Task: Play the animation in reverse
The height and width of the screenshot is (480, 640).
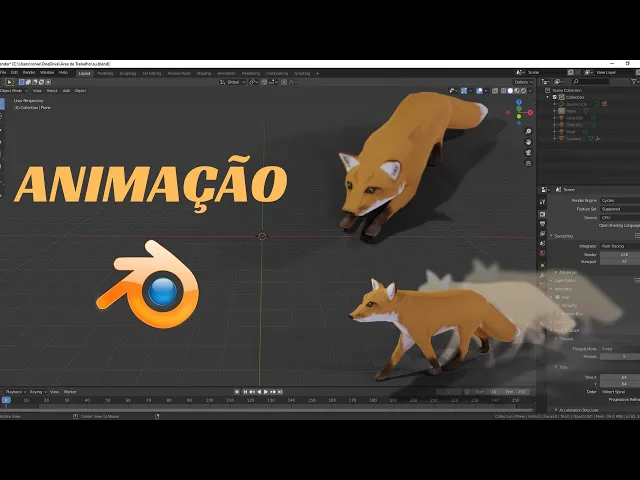Action: coord(259,391)
